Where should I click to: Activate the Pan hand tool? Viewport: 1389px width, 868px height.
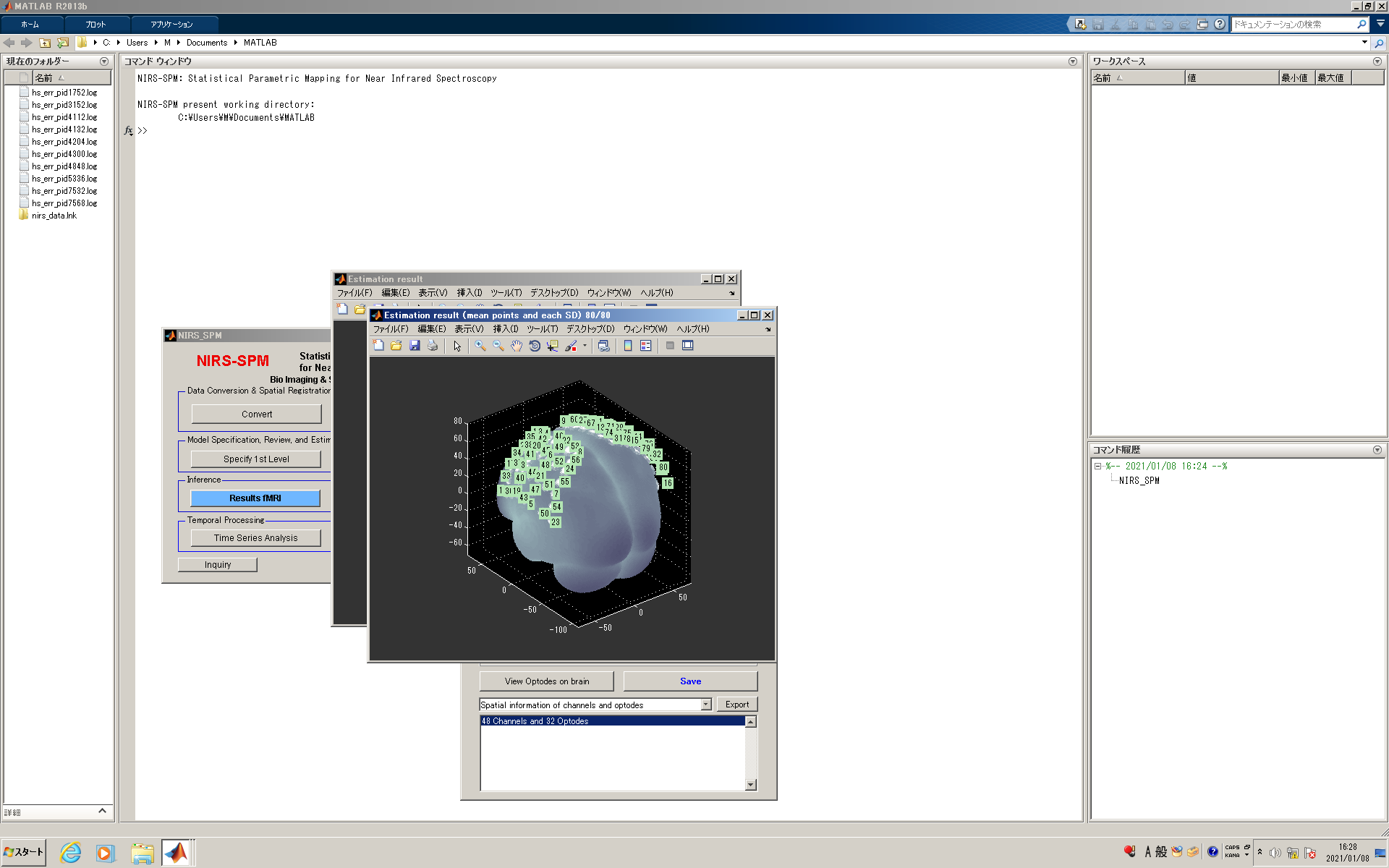point(517,346)
